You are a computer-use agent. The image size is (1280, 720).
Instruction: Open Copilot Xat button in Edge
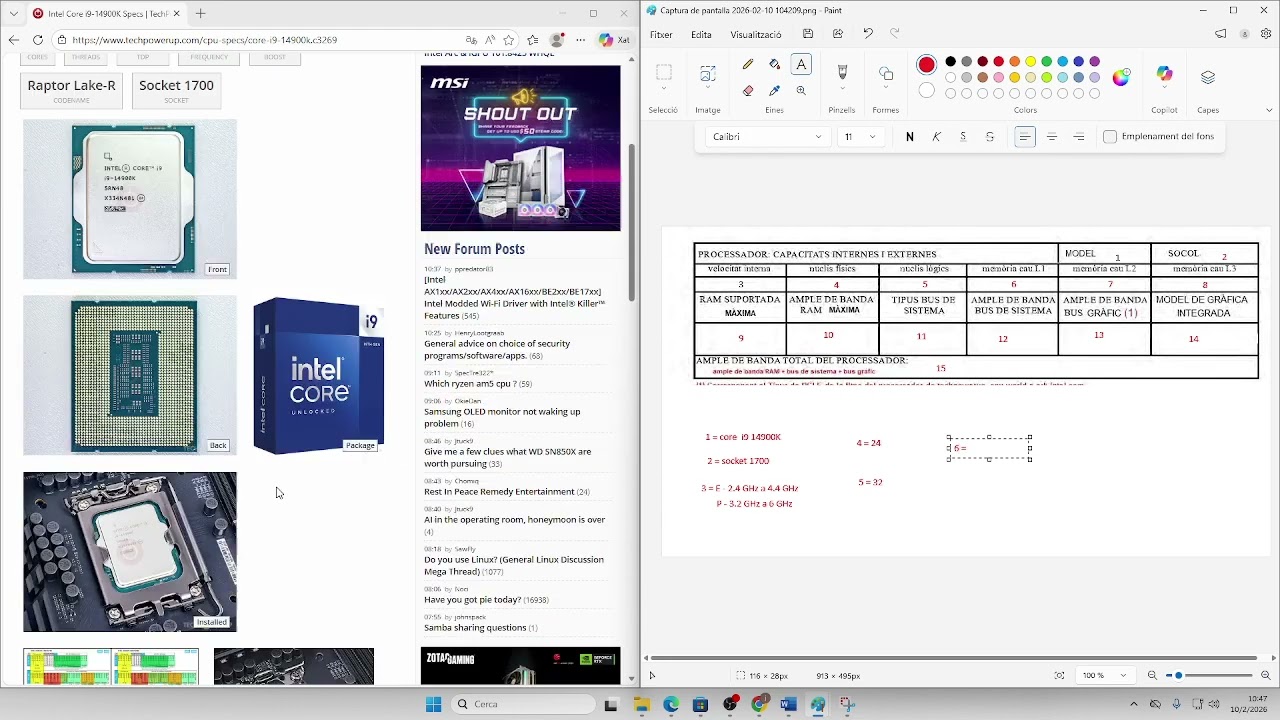click(x=614, y=40)
